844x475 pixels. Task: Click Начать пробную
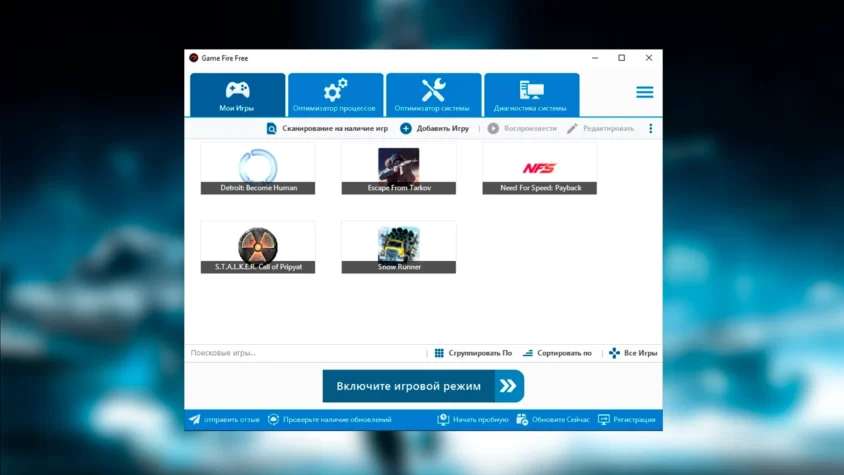(x=473, y=420)
